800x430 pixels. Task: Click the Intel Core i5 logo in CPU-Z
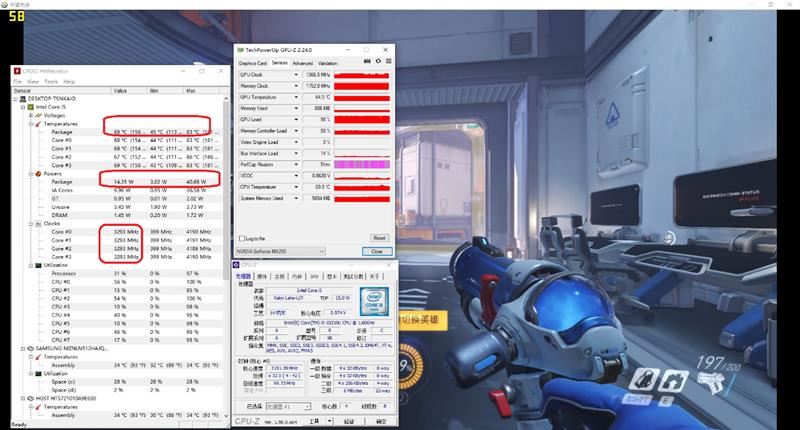(374, 301)
